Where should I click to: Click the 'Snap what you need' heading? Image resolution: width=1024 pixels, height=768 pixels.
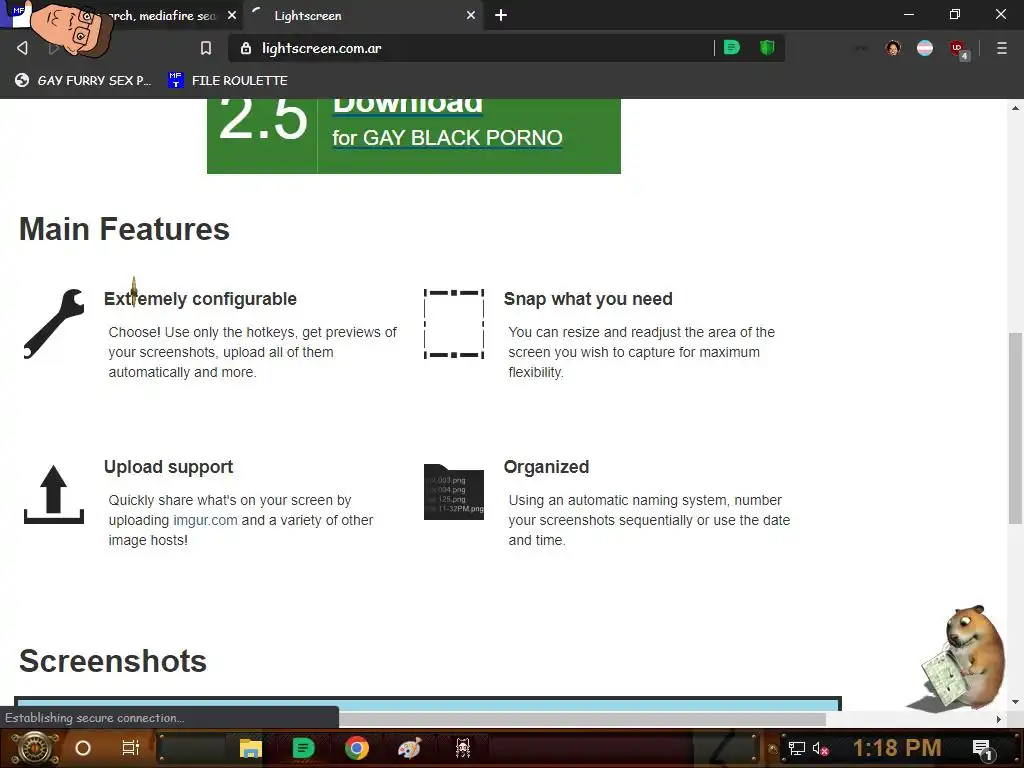(588, 299)
